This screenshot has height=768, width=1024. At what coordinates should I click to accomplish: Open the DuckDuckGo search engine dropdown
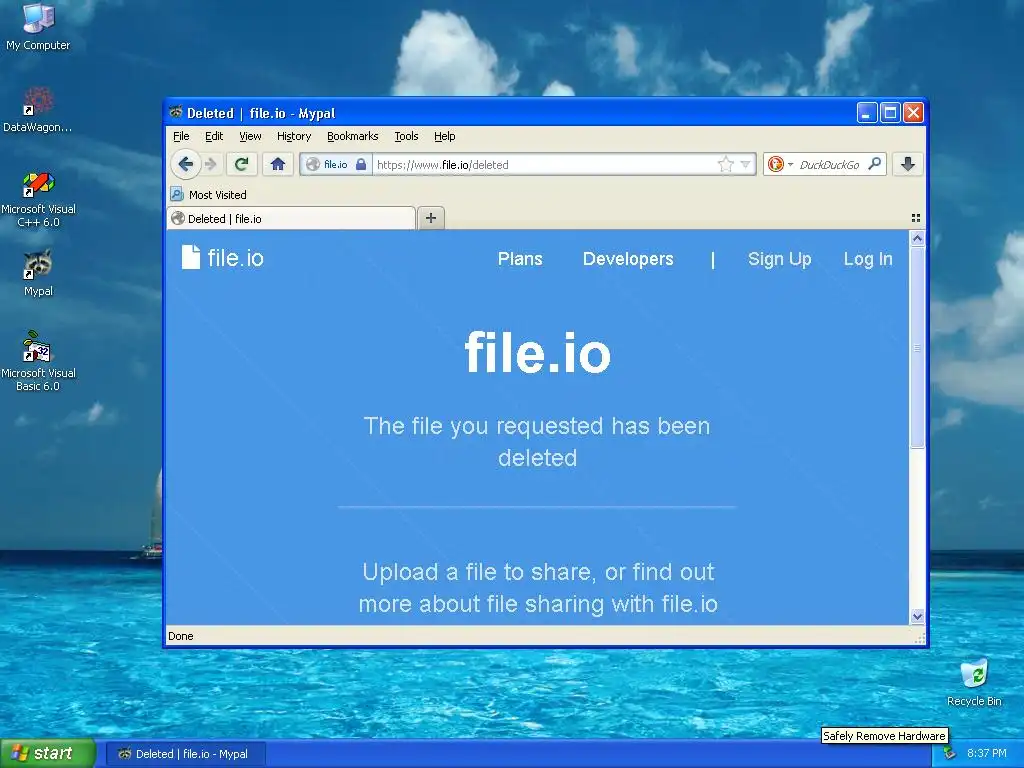pyautogui.click(x=780, y=165)
